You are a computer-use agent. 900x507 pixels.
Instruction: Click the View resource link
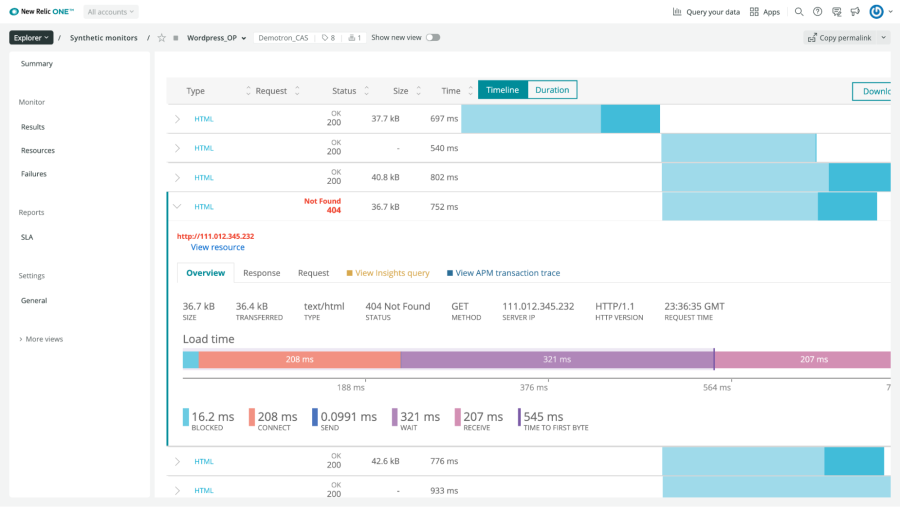click(x=218, y=247)
